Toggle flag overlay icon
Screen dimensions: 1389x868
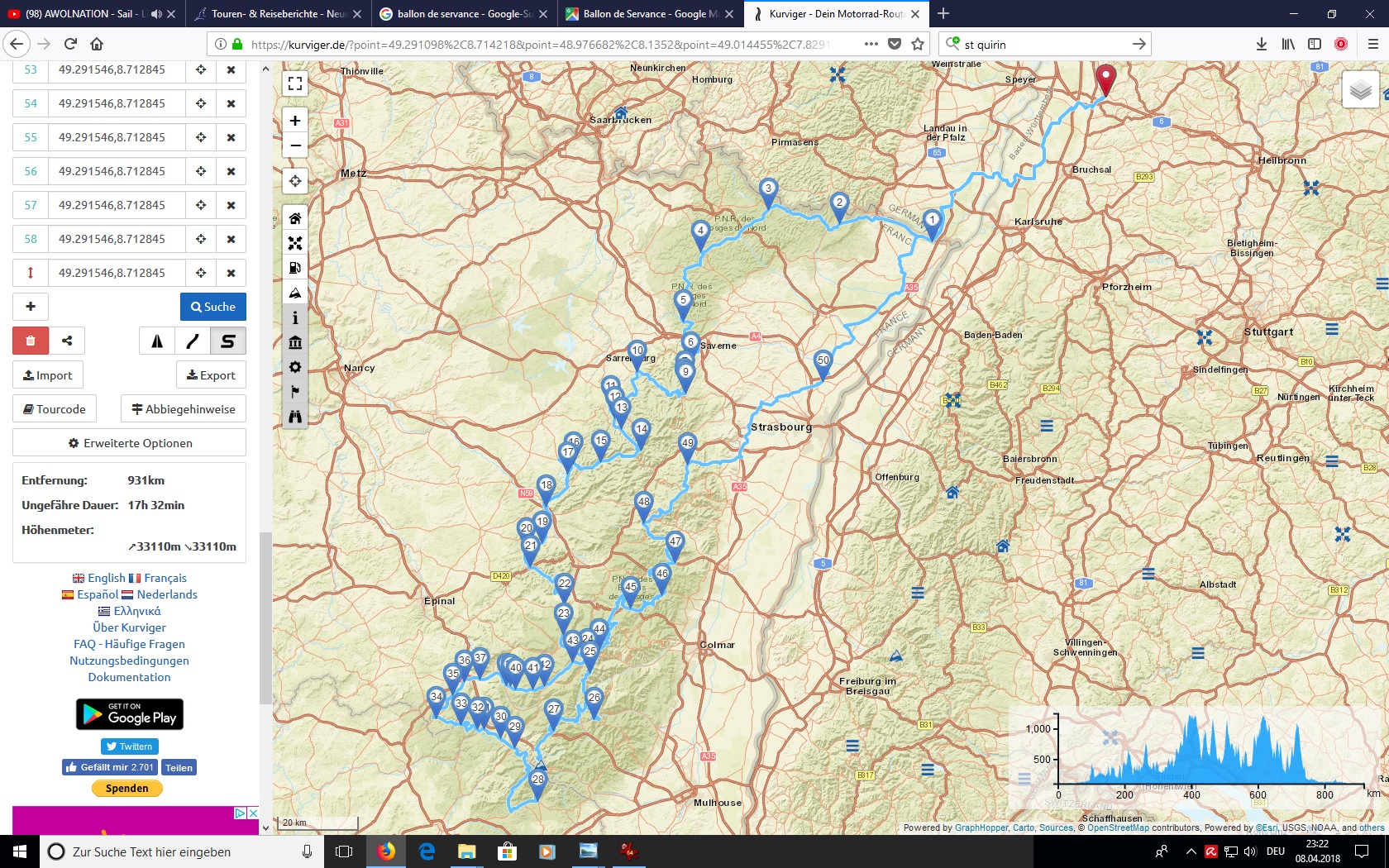[295, 392]
